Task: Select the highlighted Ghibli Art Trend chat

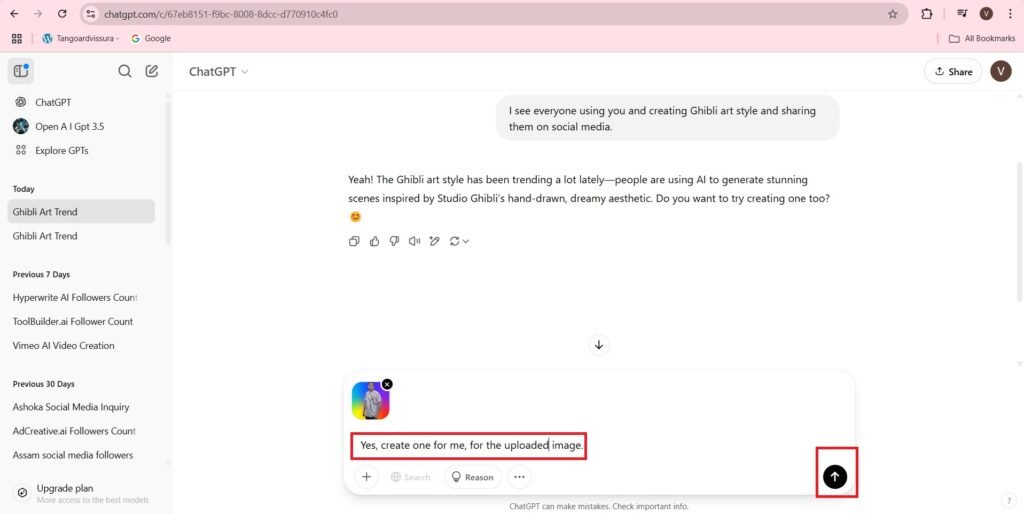Action: pos(82,212)
